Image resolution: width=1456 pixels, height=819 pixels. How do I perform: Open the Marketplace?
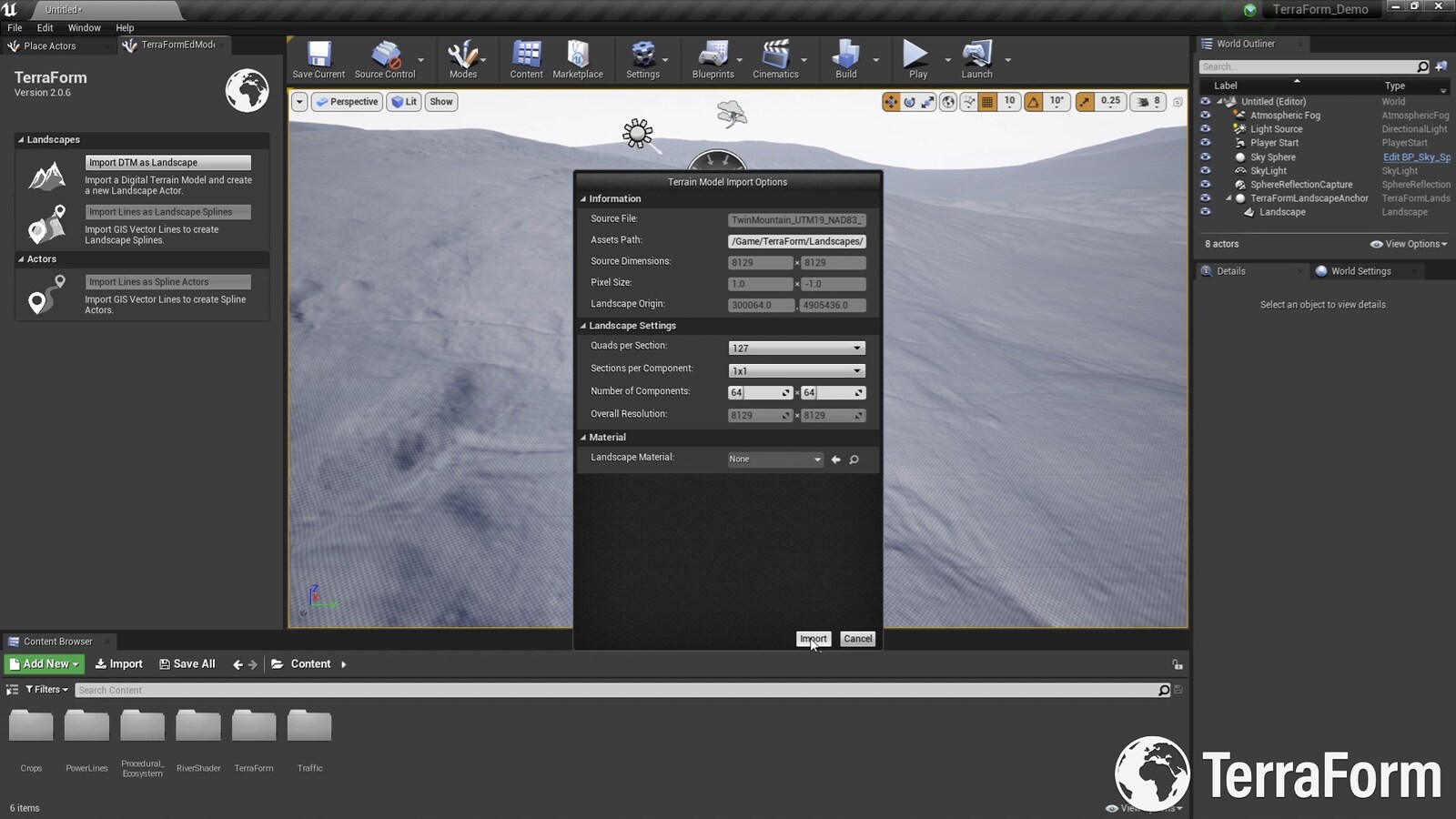(x=577, y=57)
